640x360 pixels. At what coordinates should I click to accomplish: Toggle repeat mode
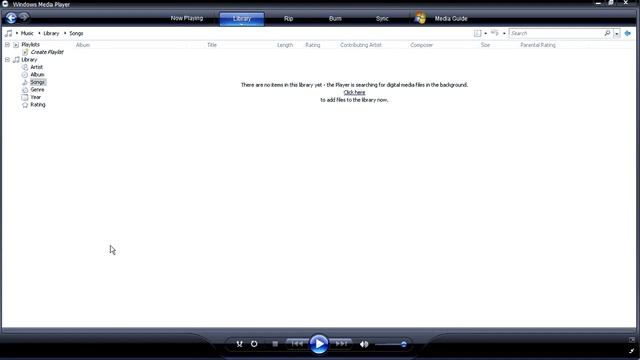click(254, 344)
